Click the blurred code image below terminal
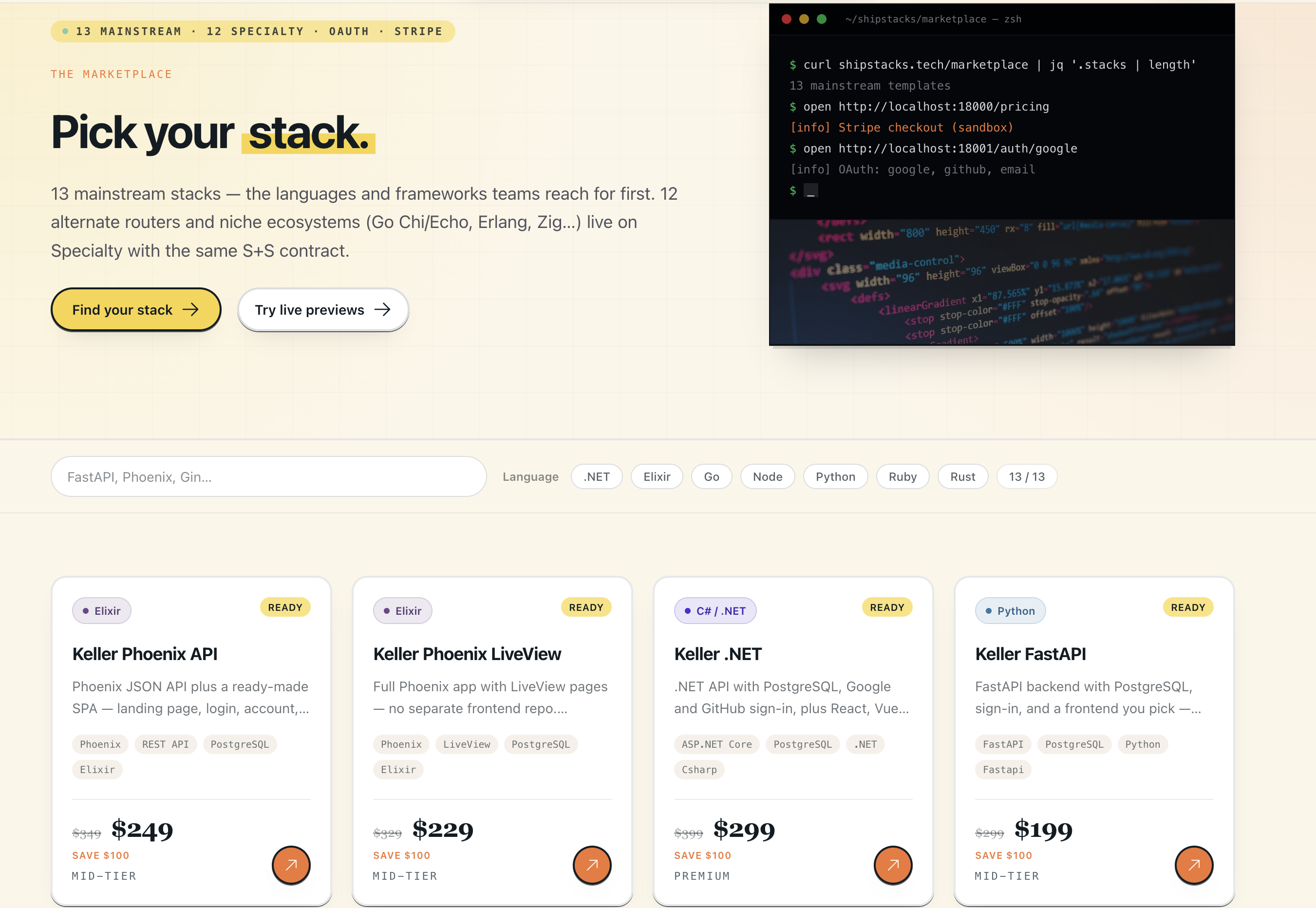 (x=1001, y=282)
